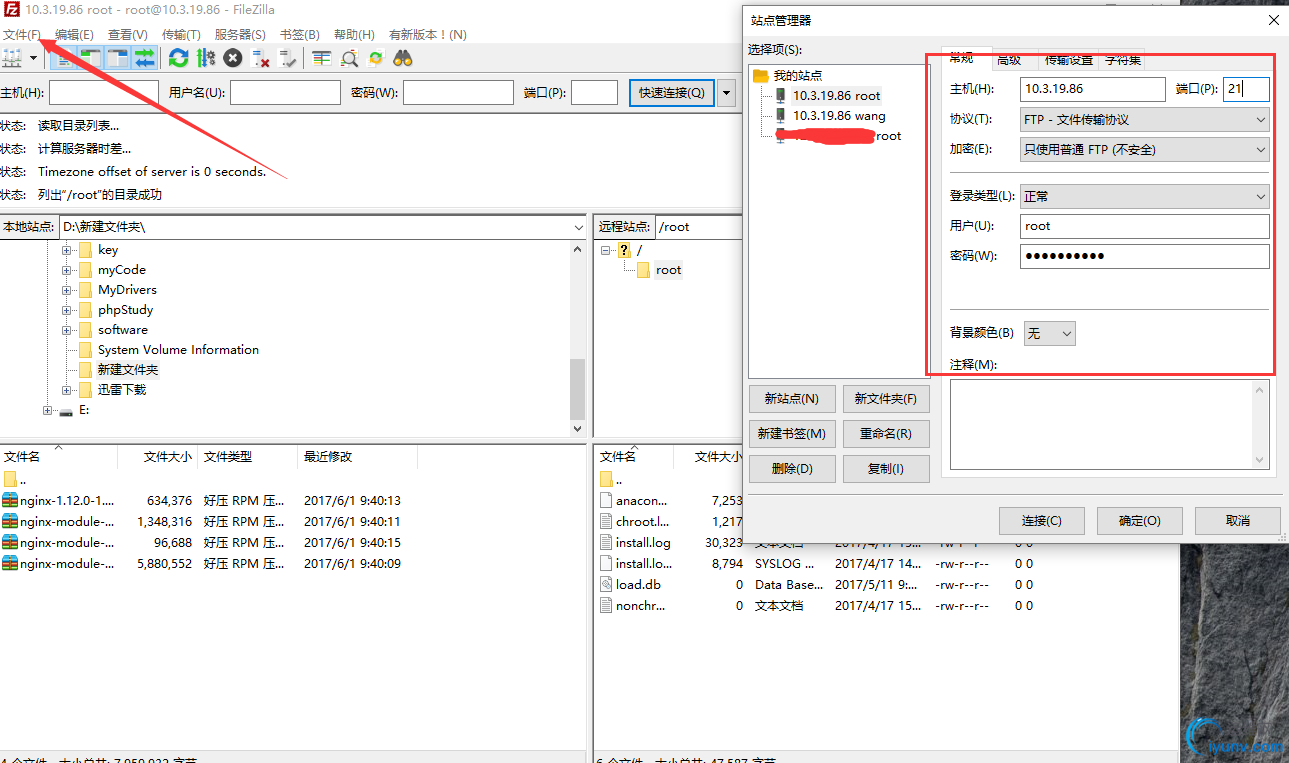This screenshot has width=1289, height=763.
Task: Select the 新建文件夹 folder in the local tree
Action: coord(127,370)
